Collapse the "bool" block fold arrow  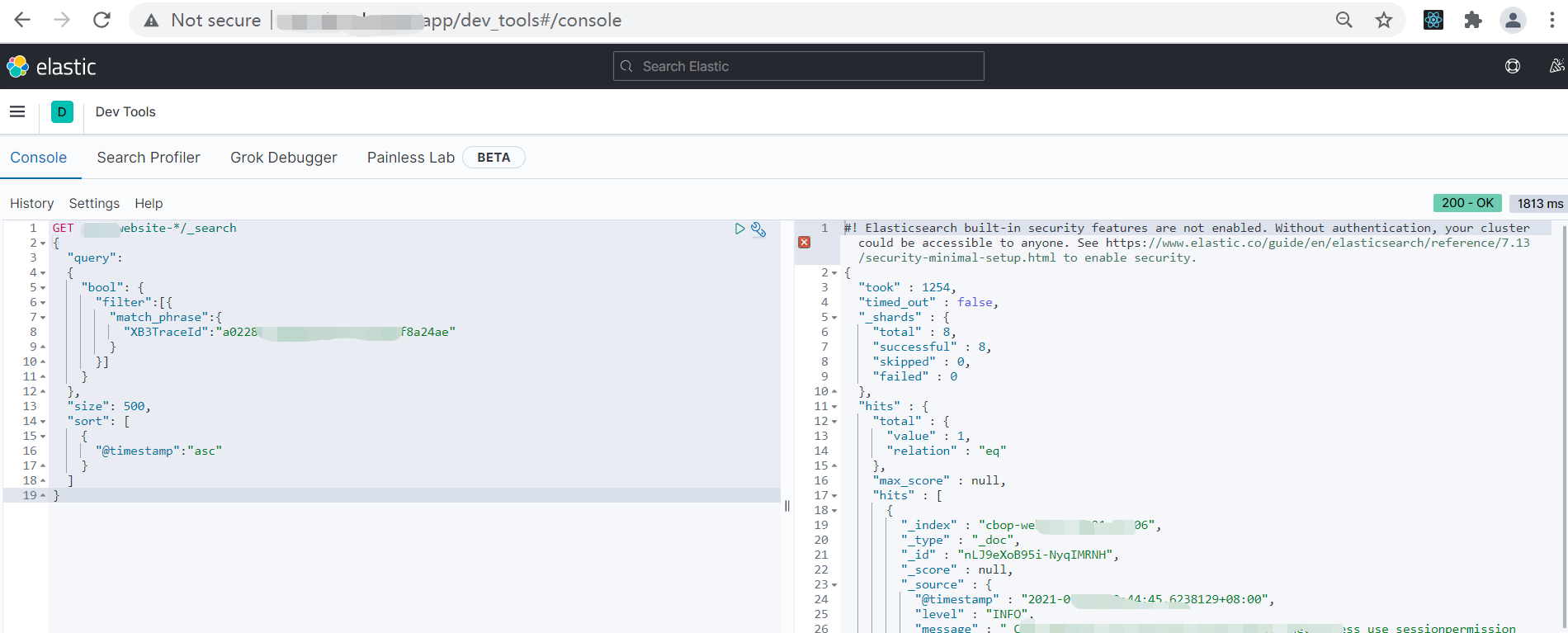pos(43,288)
